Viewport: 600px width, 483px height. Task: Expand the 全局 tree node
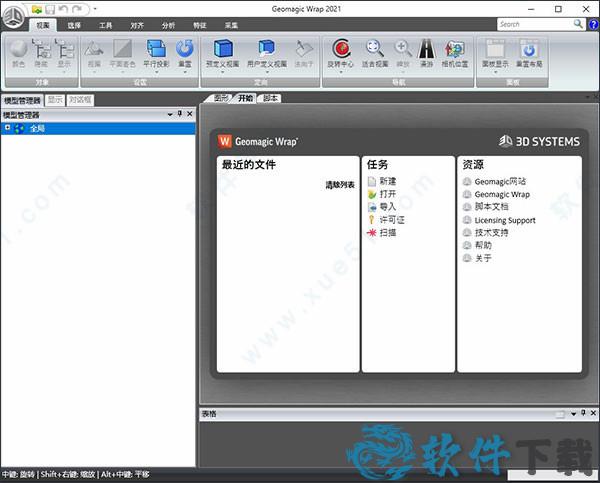pos(8,128)
